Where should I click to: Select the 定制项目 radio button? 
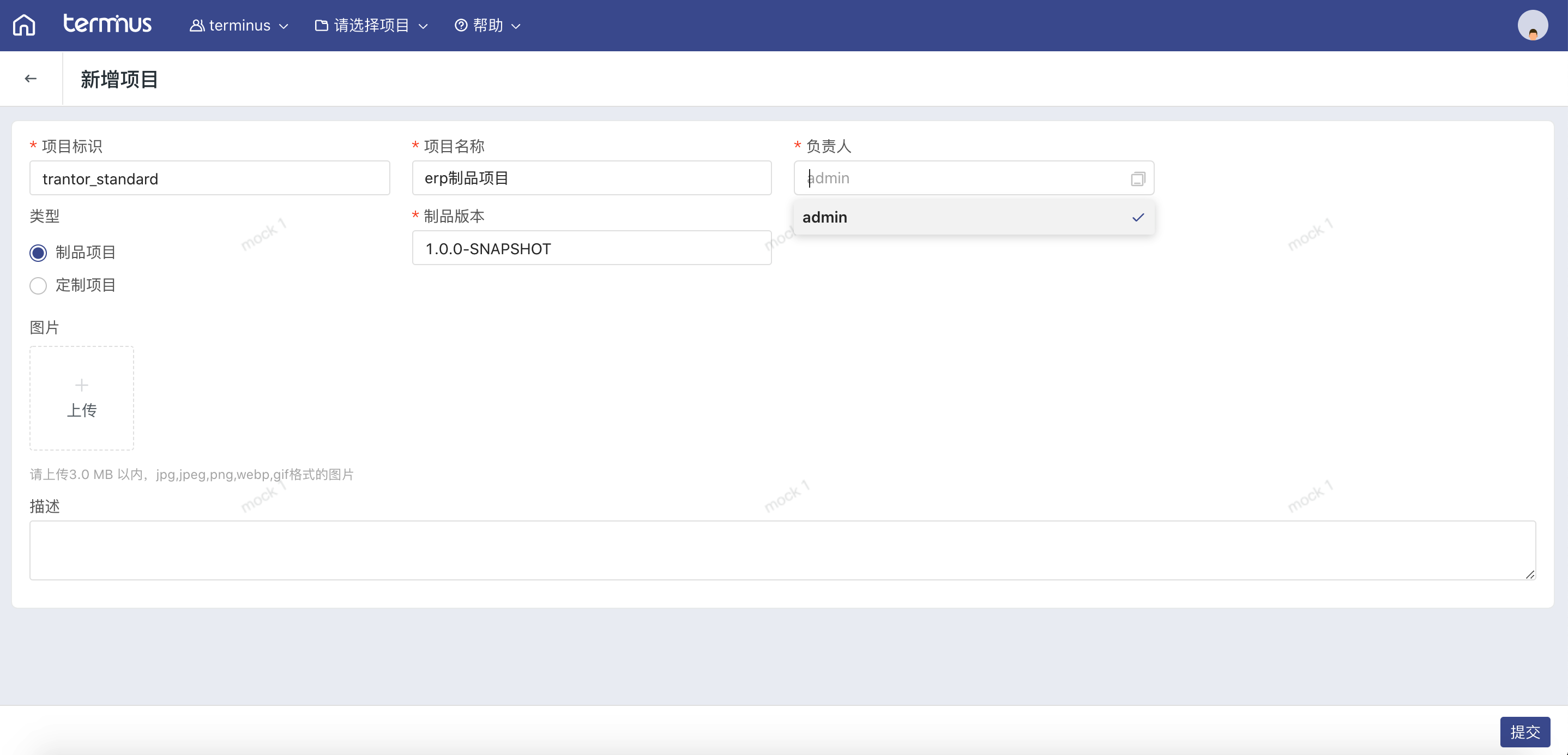click(38, 285)
